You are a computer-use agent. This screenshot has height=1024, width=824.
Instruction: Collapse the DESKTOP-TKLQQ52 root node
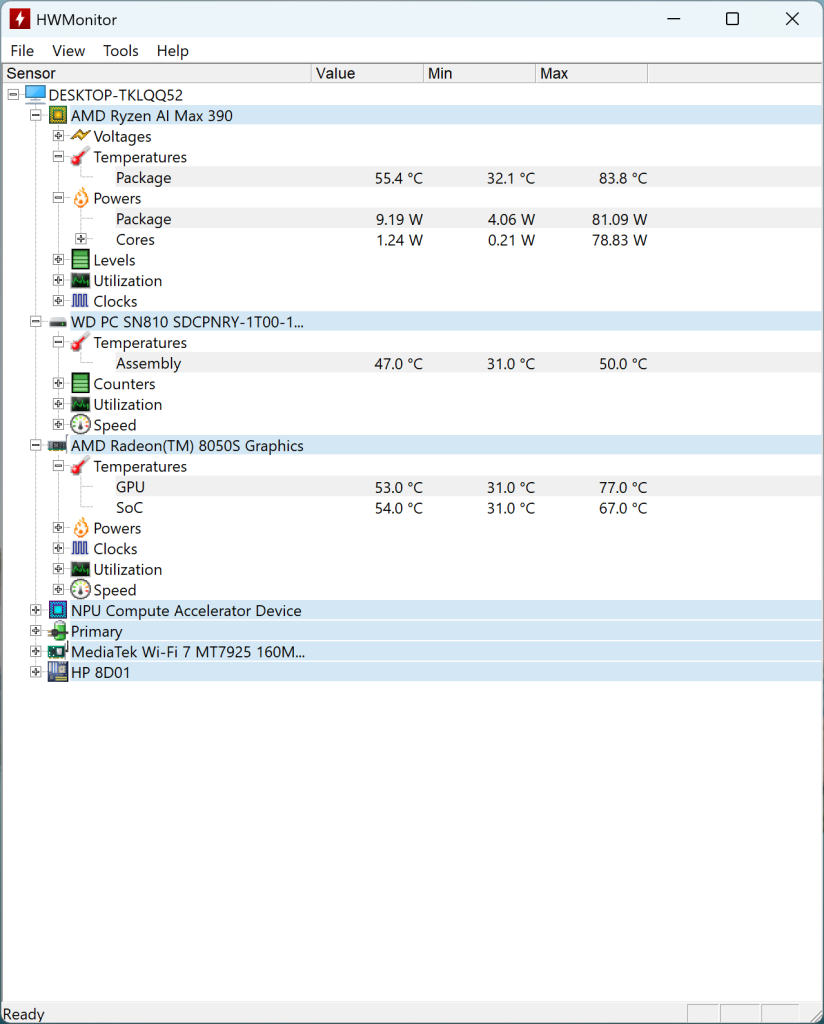[13, 95]
